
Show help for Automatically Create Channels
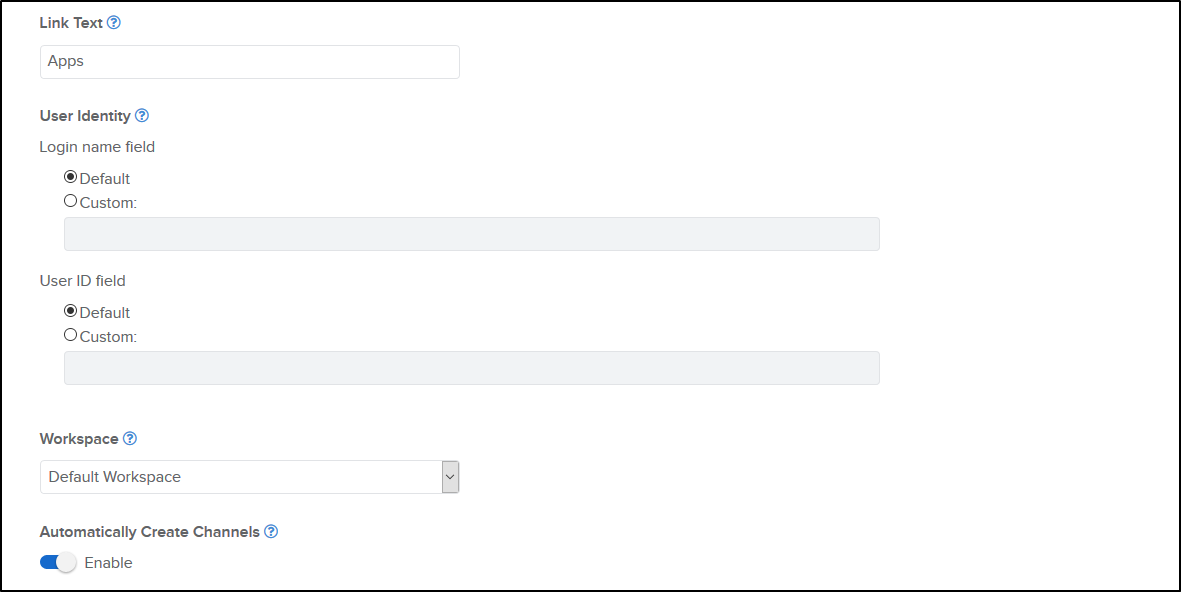(271, 532)
